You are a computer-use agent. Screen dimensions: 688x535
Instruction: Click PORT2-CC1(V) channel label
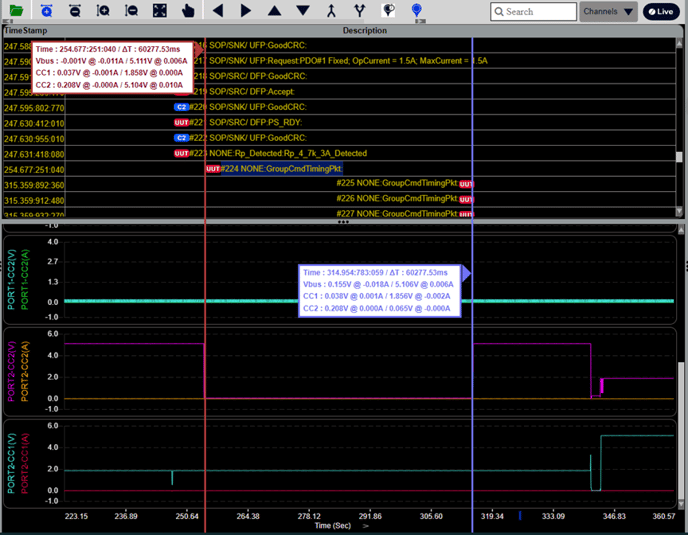[11, 463]
